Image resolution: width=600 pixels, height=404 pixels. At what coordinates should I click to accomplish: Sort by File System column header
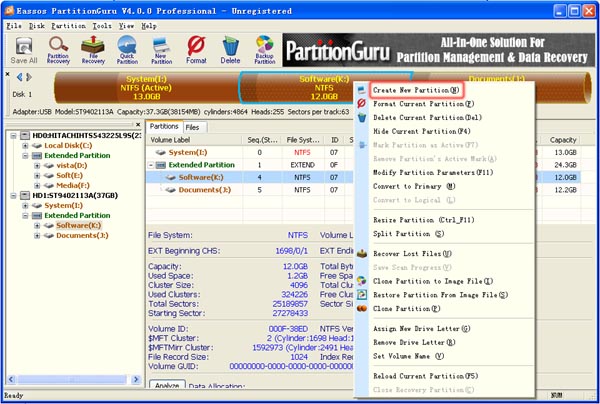tap(303, 140)
